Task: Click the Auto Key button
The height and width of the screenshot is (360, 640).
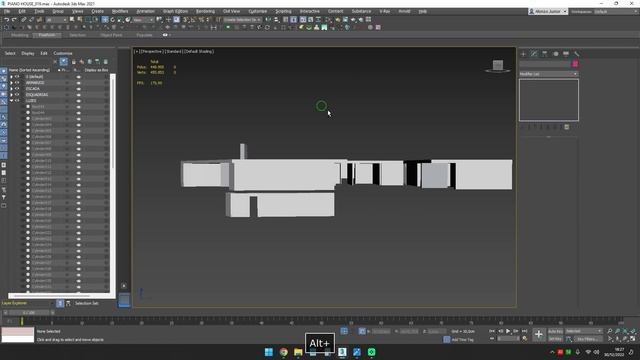Action: (x=556, y=331)
